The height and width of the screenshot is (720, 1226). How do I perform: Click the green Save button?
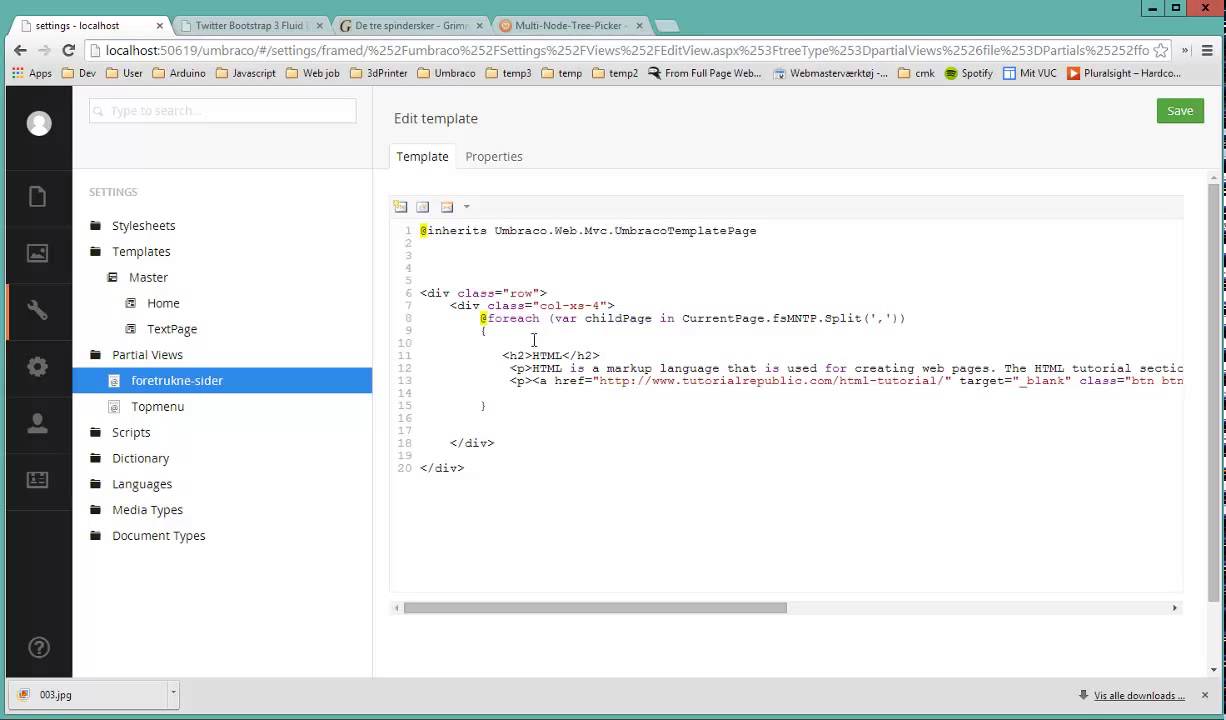point(1180,111)
